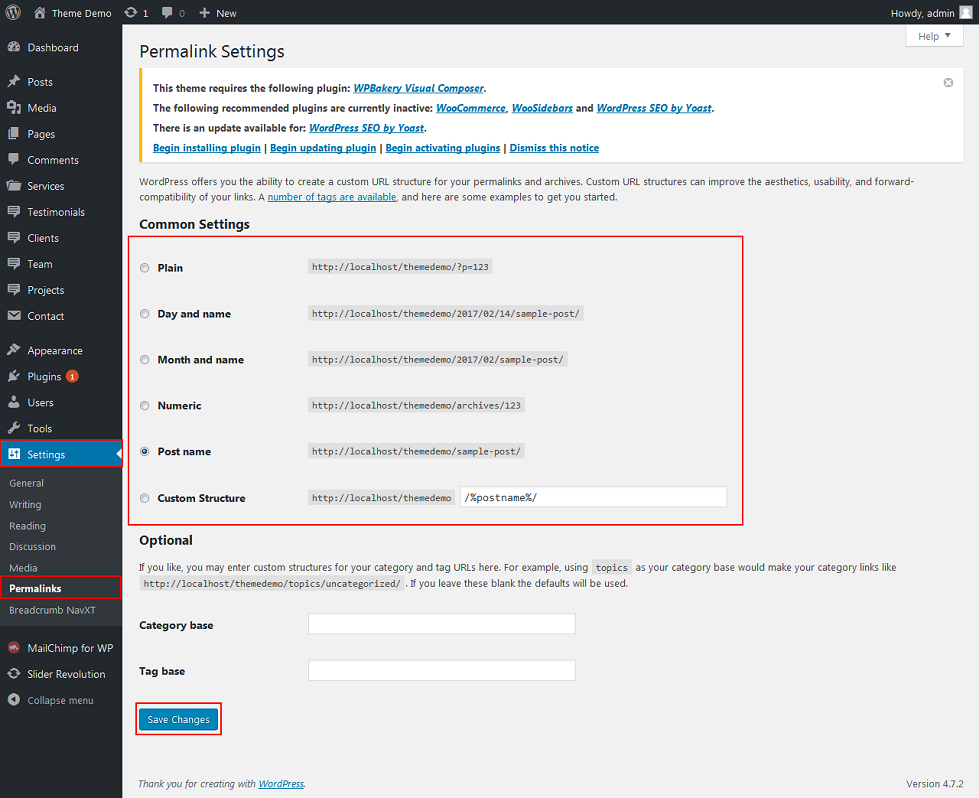Open the General settings submenu item
Screen dimensions: 979x798
tap(26, 483)
